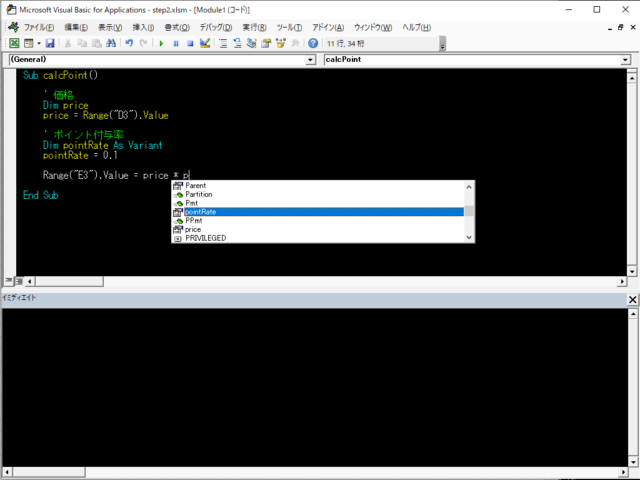
Task: Click the blue Help question mark icon
Action: 313,44
